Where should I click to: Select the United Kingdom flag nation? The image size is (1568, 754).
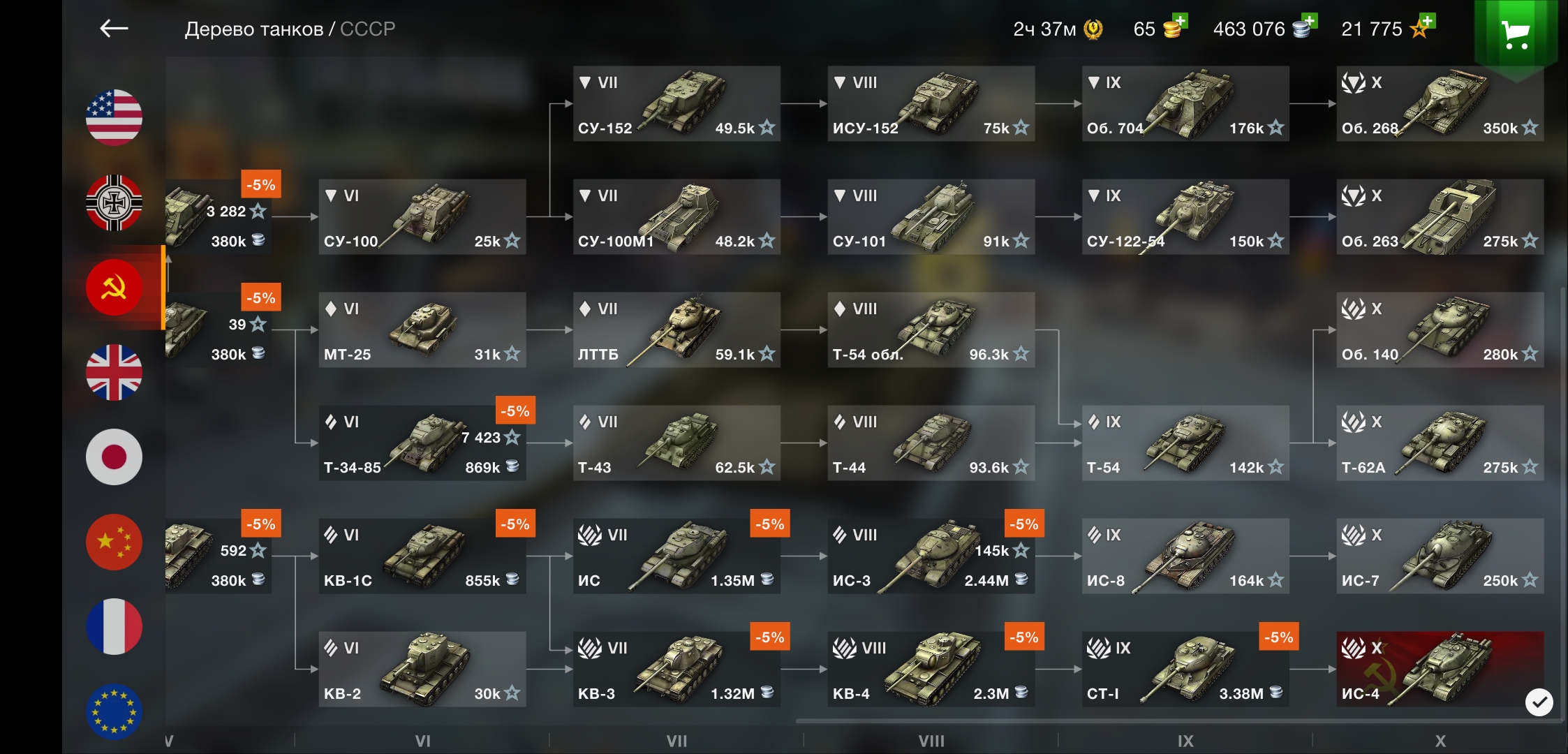(x=114, y=372)
